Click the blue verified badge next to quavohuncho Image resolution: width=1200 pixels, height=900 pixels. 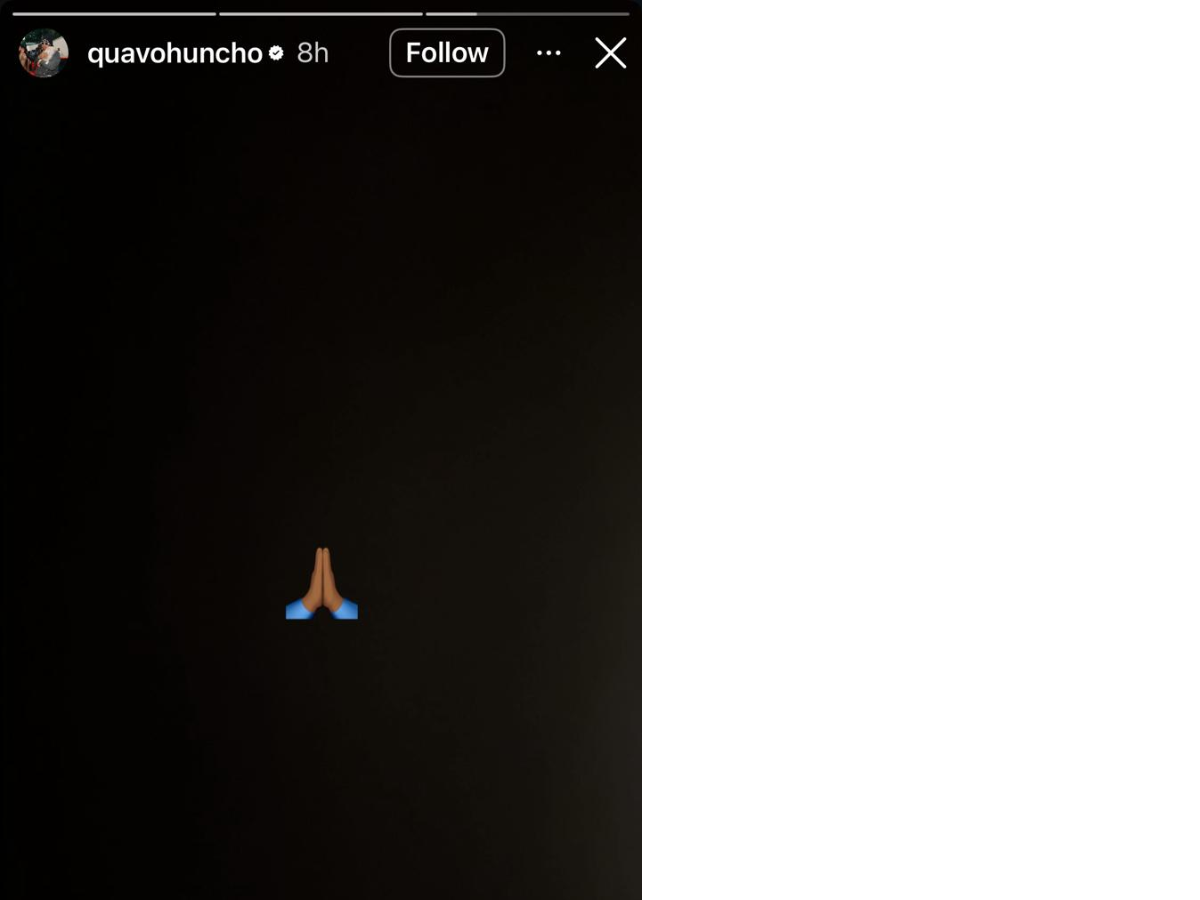pyautogui.click(x=276, y=53)
